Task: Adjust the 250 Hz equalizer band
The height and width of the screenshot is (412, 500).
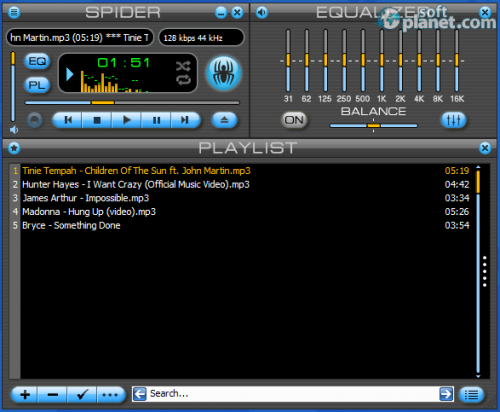Action: point(344,61)
